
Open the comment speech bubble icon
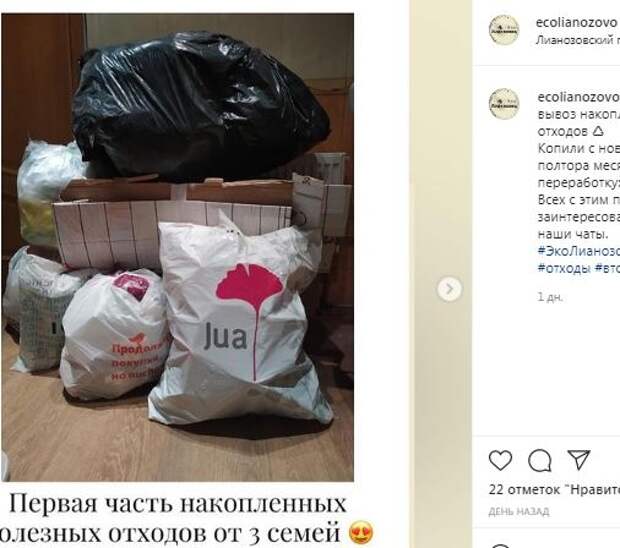pyautogui.click(x=540, y=461)
